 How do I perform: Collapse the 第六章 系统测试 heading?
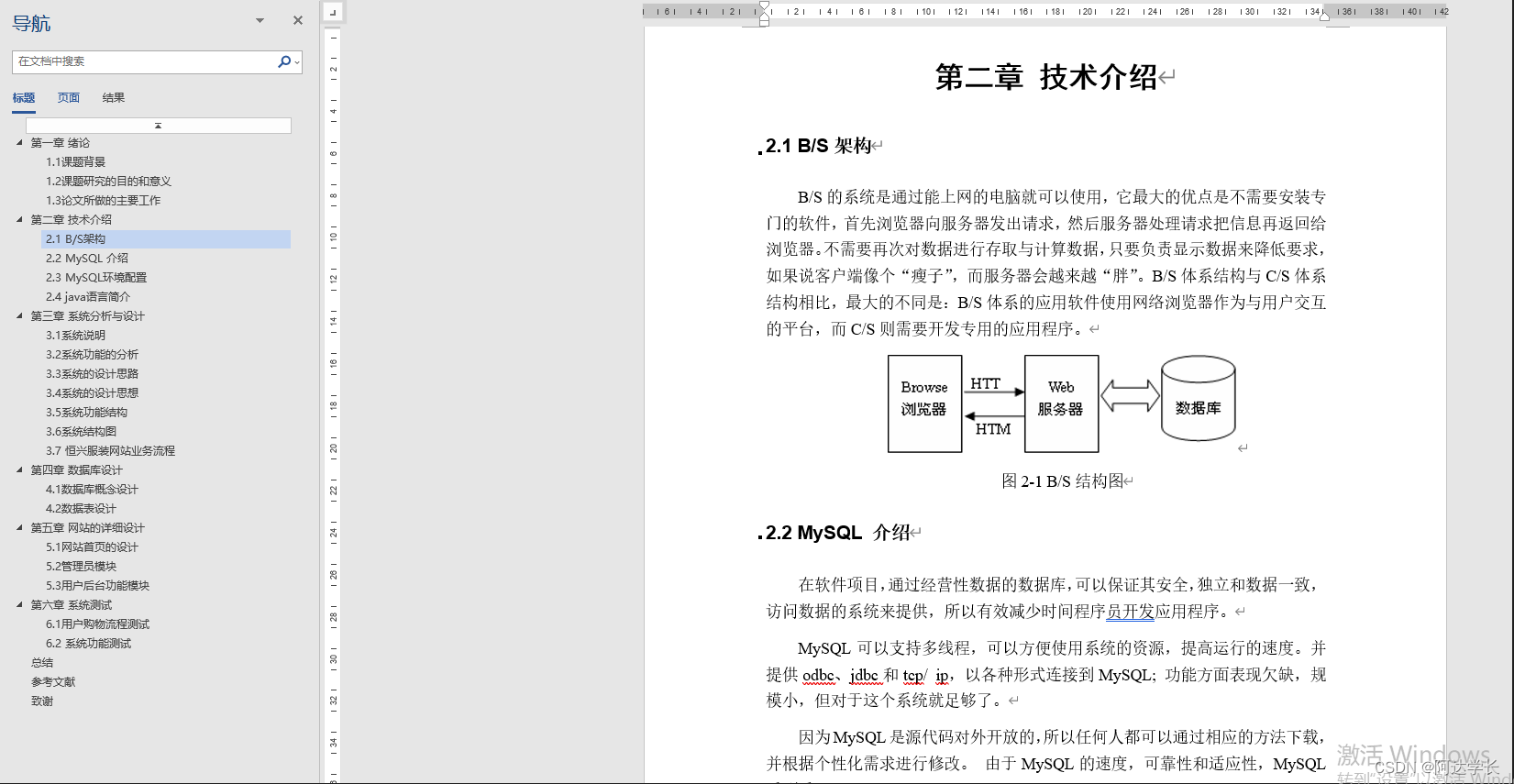pos(19,604)
